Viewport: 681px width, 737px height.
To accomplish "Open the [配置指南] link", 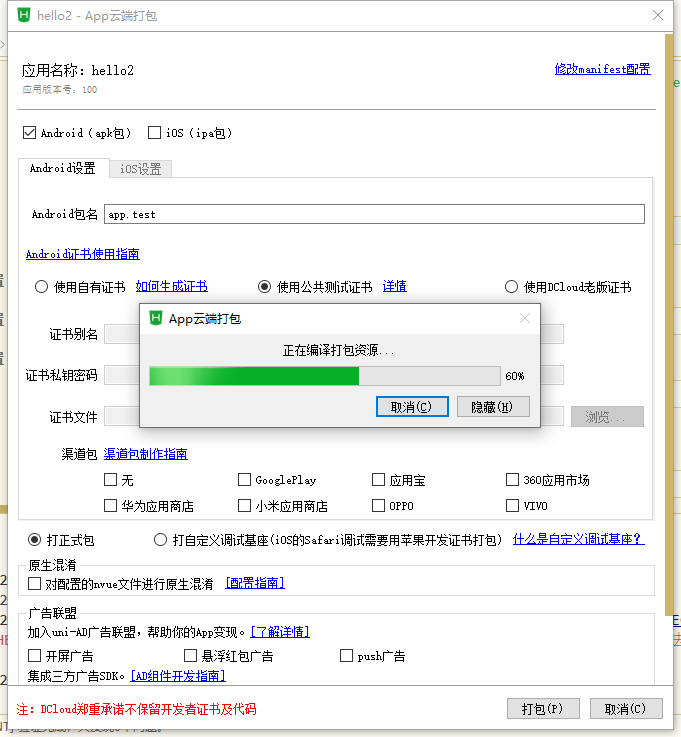I will click(255, 583).
